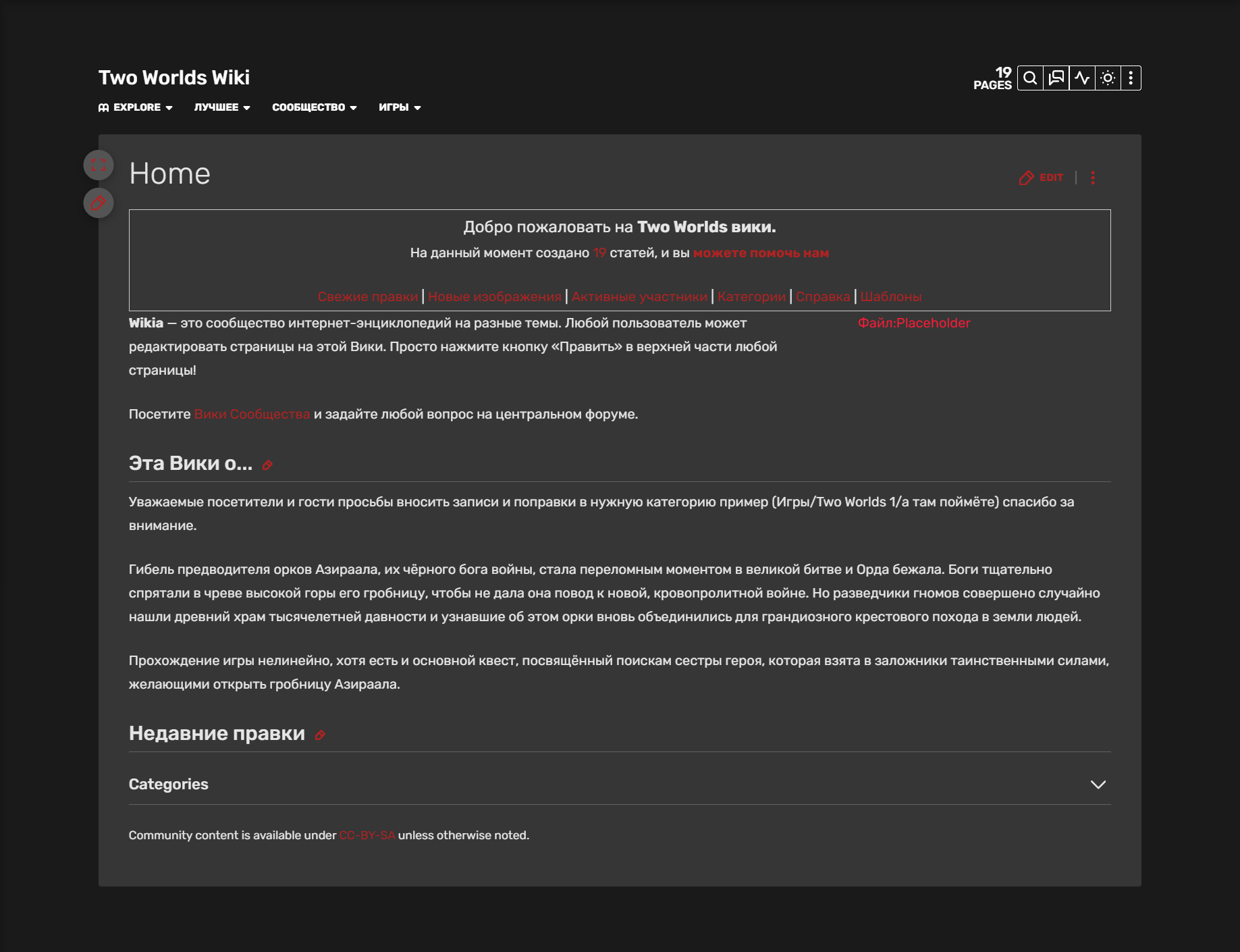Open the 'Свежие правки' link

point(368,296)
